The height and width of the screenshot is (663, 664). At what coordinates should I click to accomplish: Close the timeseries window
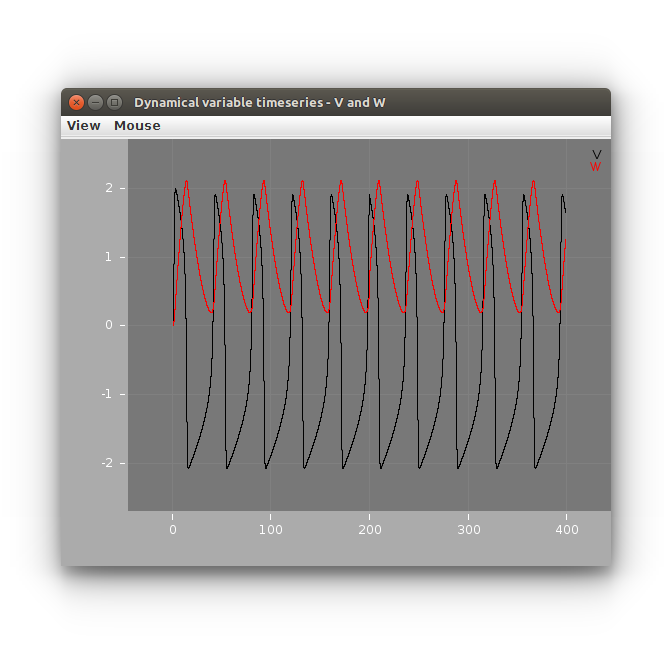coord(77,102)
